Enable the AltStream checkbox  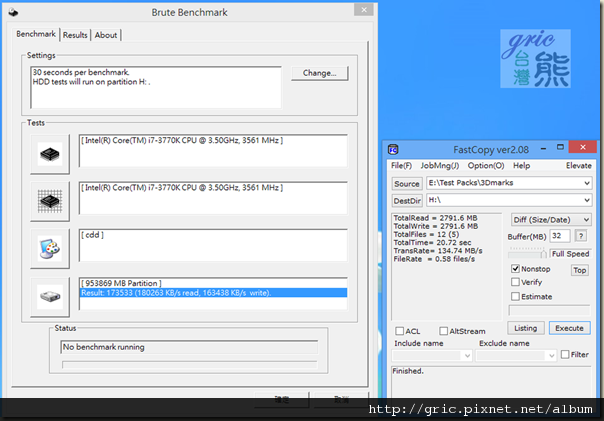(x=443, y=331)
